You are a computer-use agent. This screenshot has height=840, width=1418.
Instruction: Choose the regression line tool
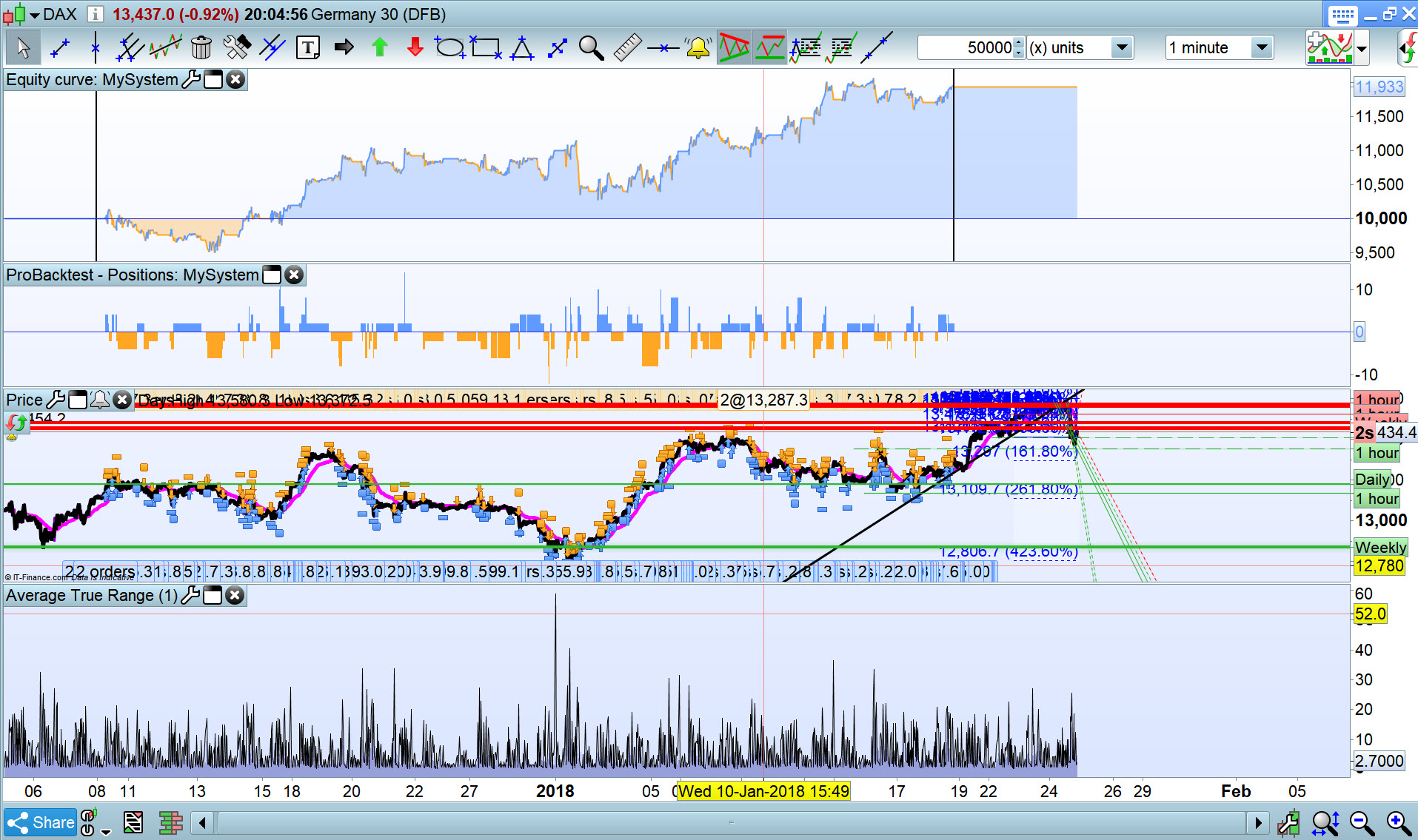[166, 48]
